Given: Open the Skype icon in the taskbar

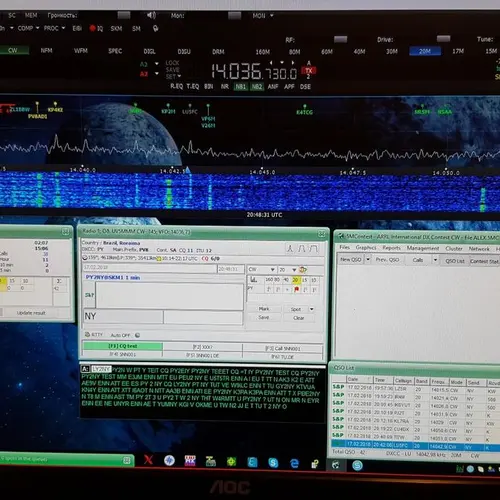Looking at the screenshot, I should pos(273,463).
